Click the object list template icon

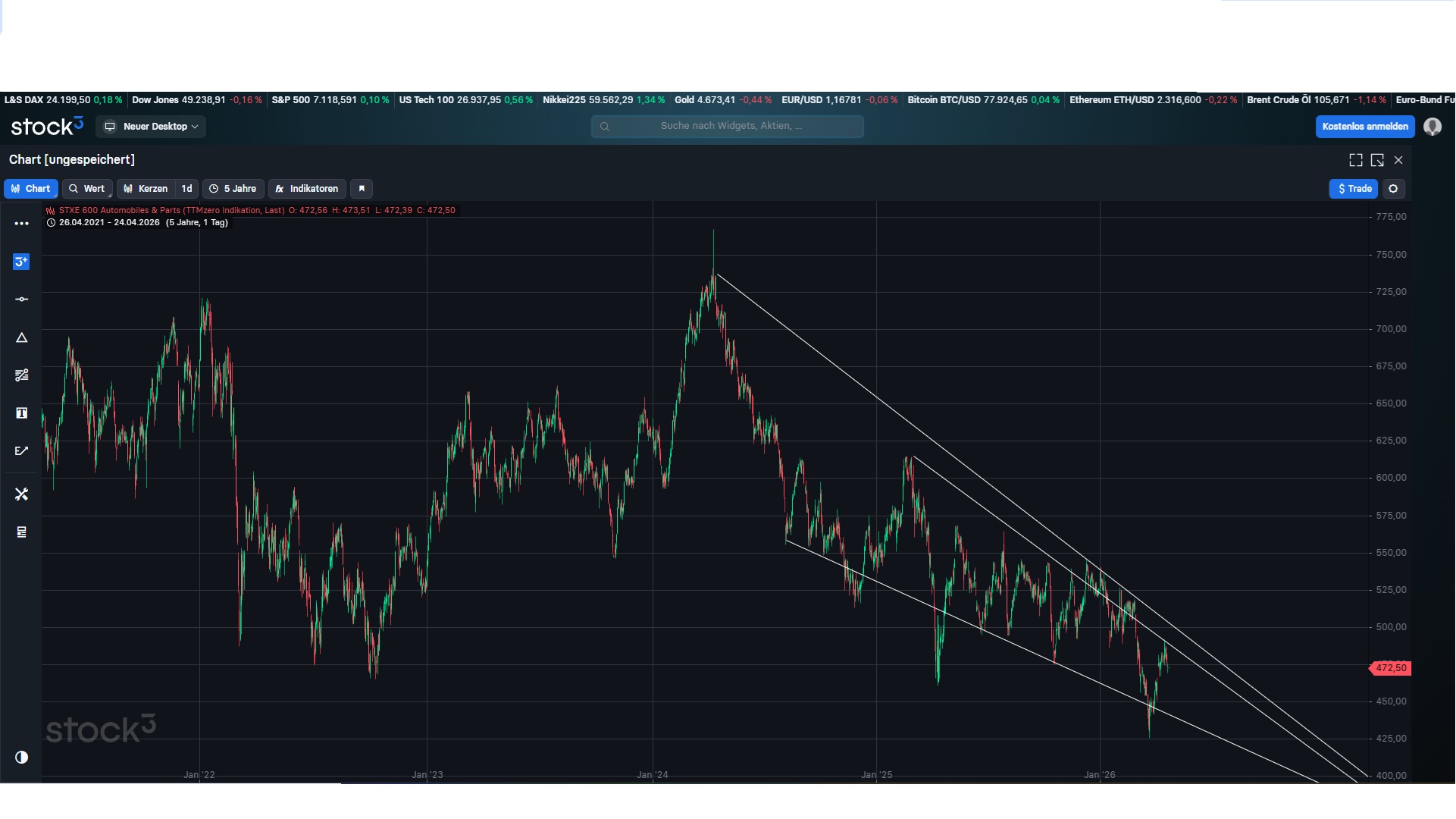click(21, 532)
